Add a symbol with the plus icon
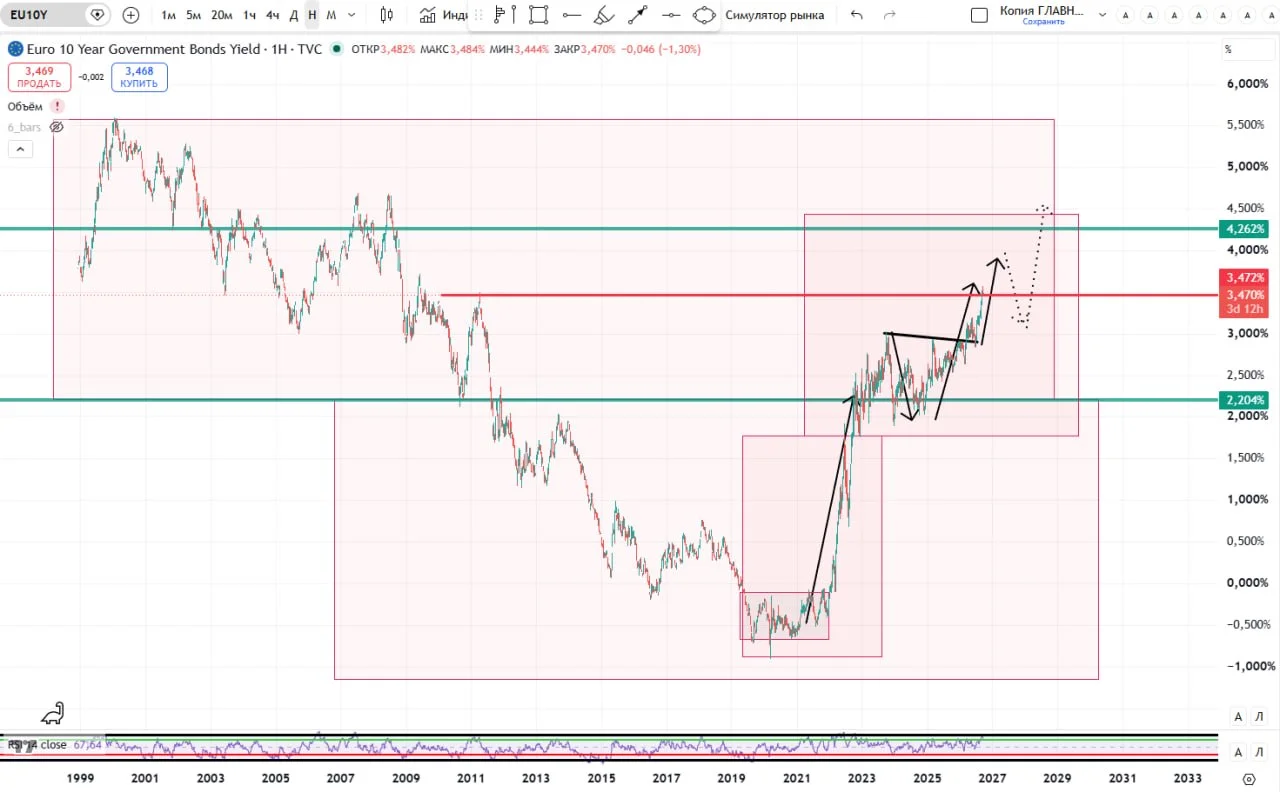The image size is (1280, 792). pos(131,15)
